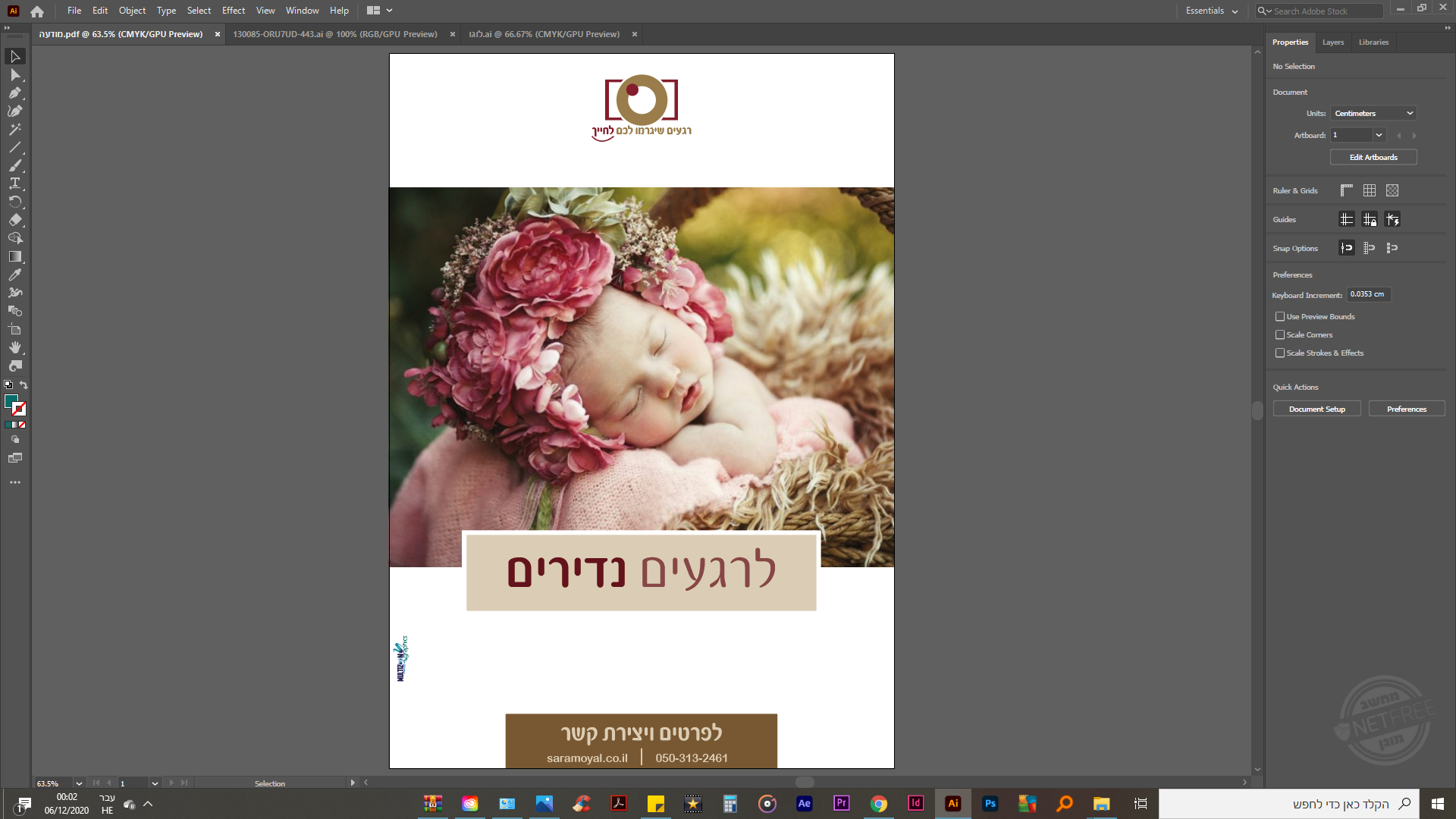
Task: Select the Magic Wand tool
Action: (14, 130)
